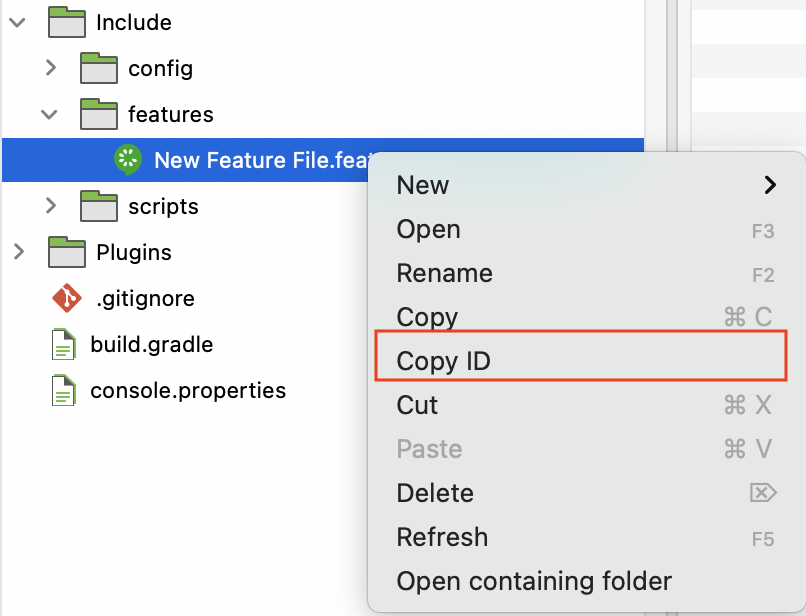Image resolution: width=806 pixels, height=616 pixels.
Task: Expand the config folder
Action: pos(51,68)
